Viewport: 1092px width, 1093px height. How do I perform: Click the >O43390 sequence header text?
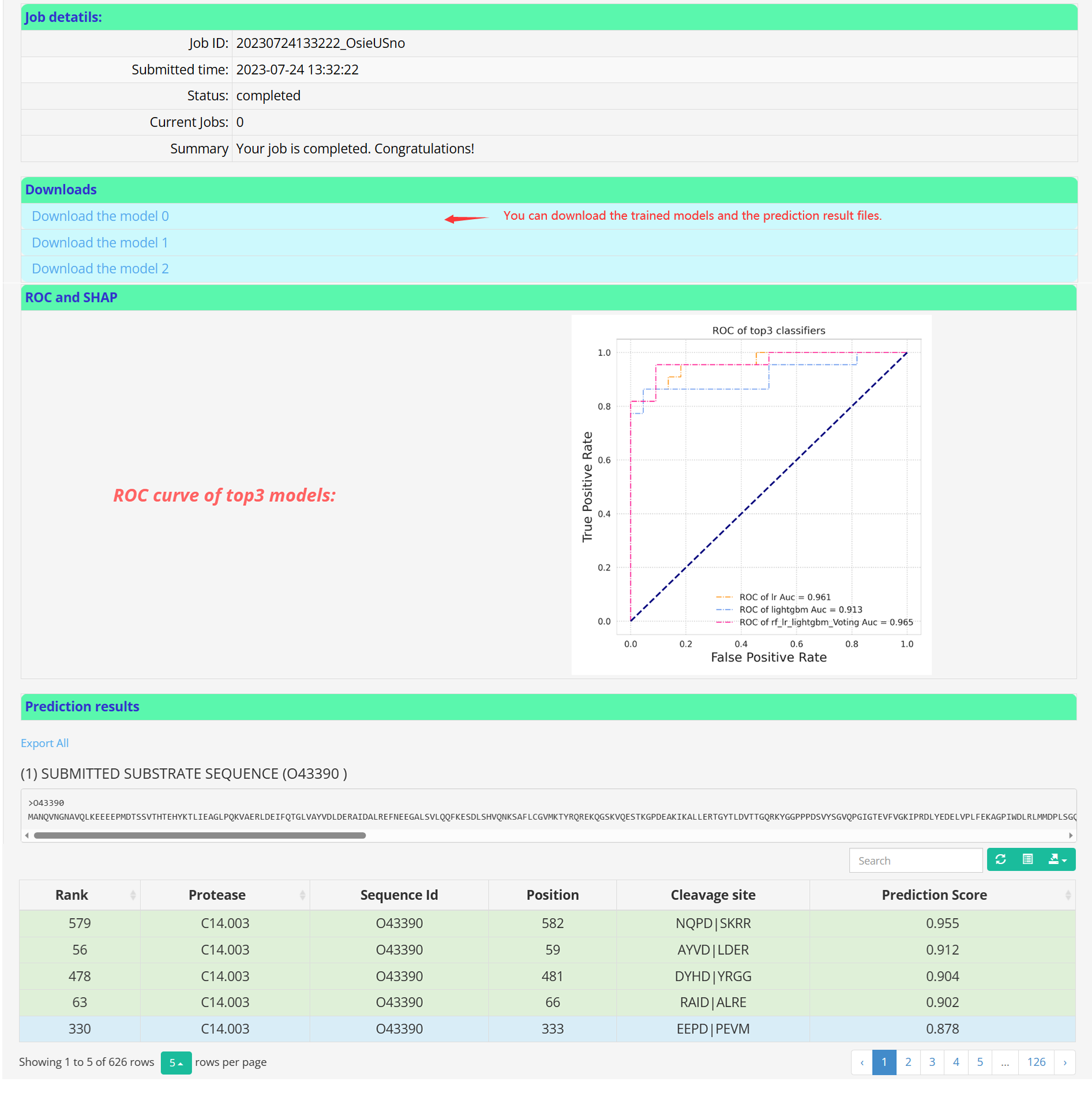coord(46,803)
